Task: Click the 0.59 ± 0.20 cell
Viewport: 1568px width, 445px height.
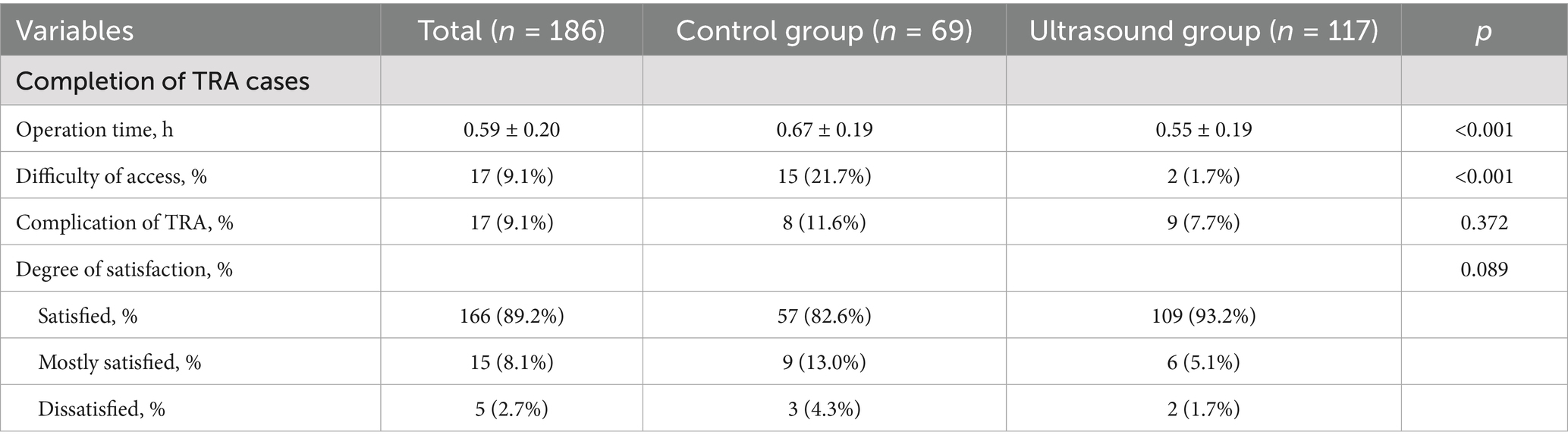Action: (511, 130)
